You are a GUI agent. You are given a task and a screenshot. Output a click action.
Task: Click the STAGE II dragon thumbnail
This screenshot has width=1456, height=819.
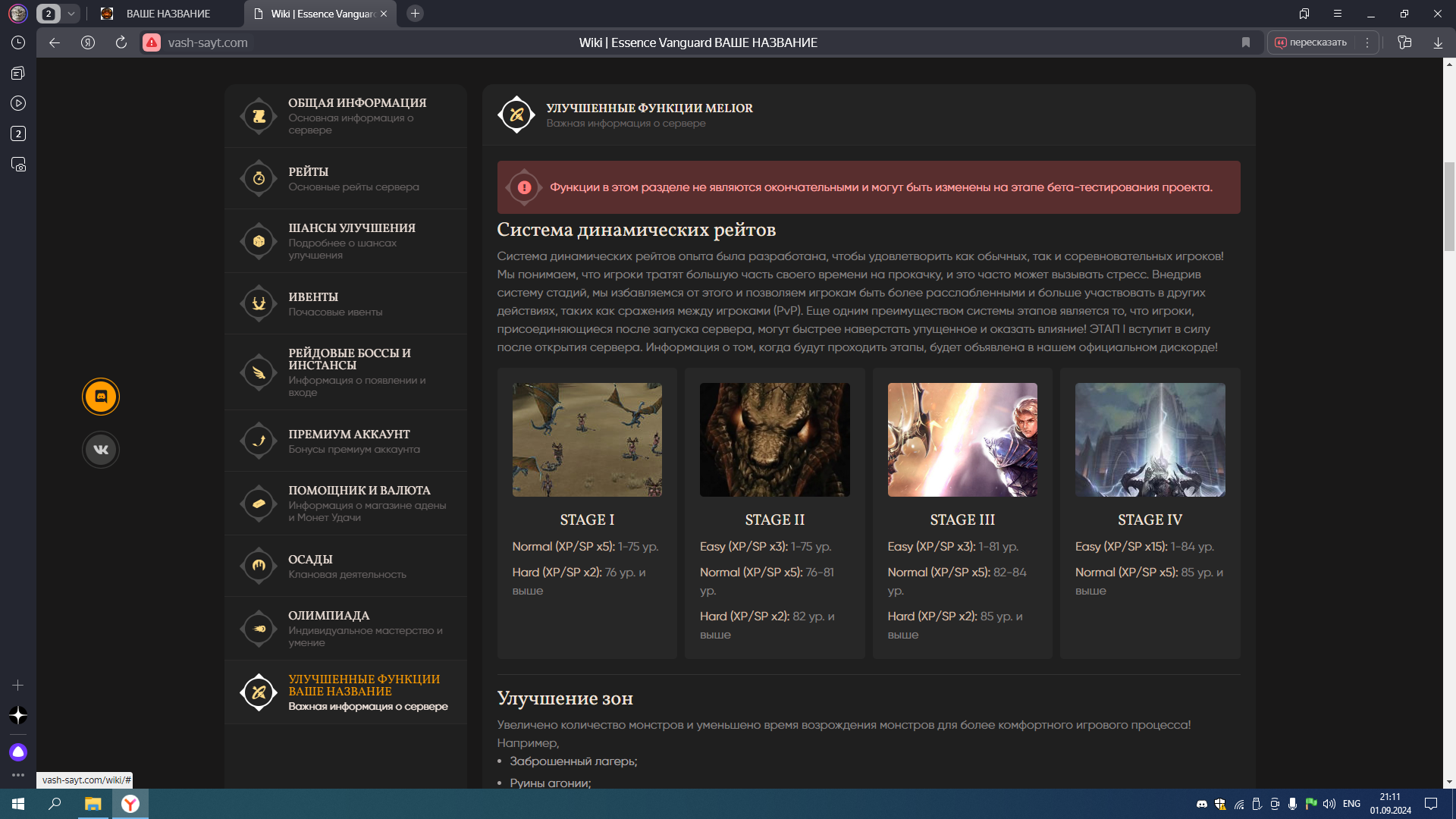point(774,440)
